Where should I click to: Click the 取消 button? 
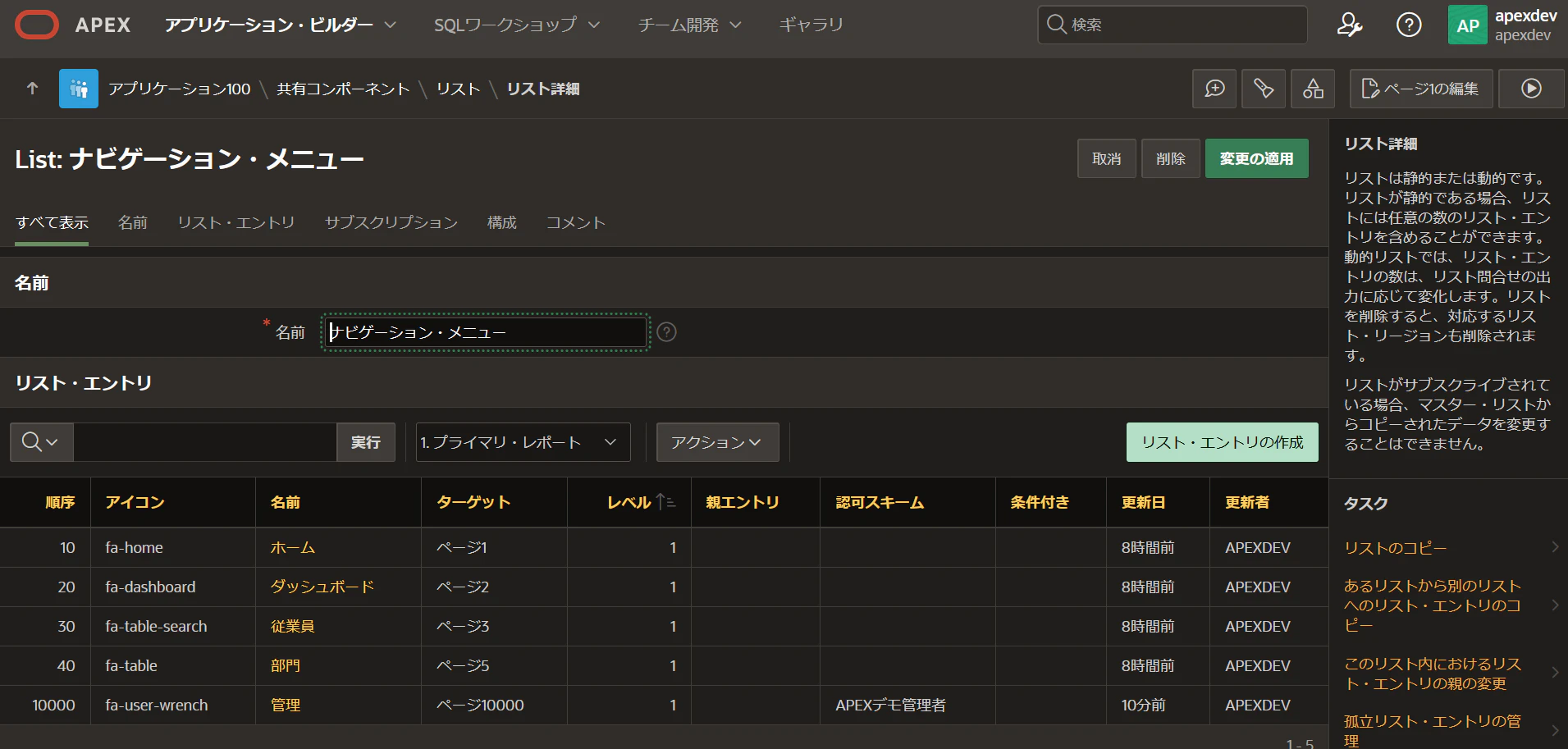click(1106, 158)
